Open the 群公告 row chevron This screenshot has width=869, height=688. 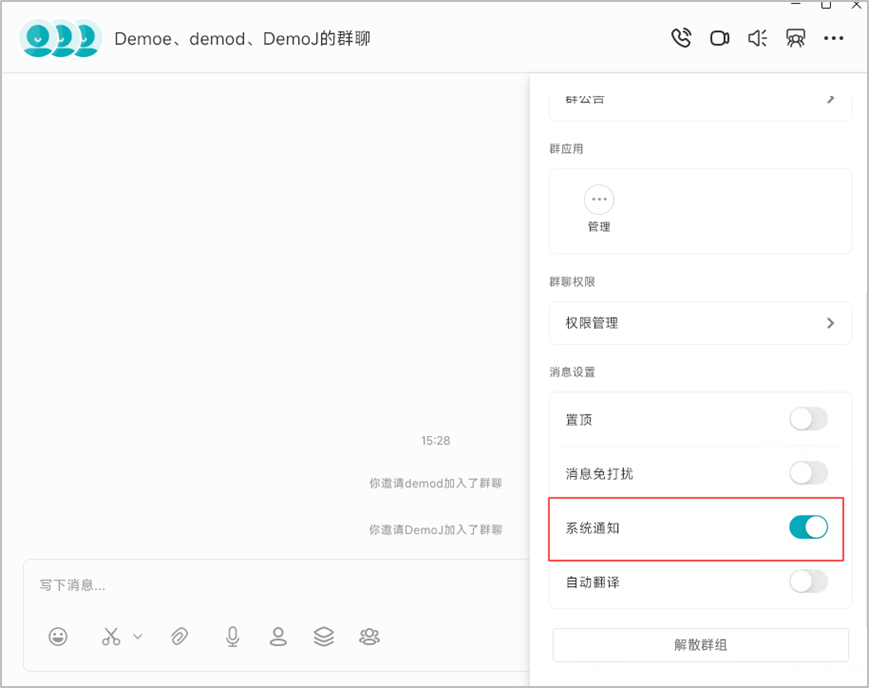(x=830, y=99)
